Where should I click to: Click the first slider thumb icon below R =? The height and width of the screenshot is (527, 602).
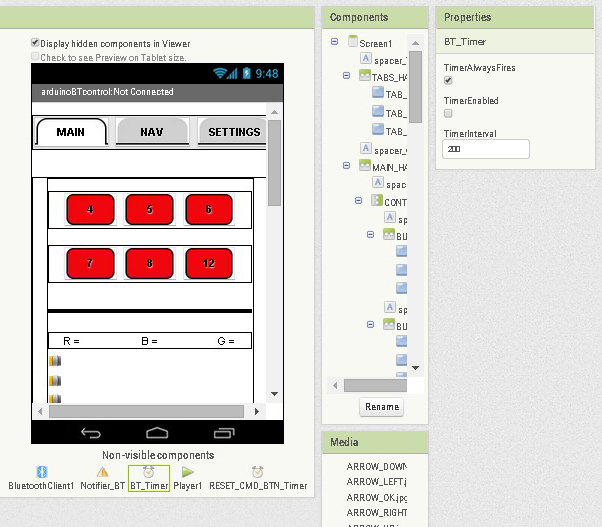pos(55,361)
